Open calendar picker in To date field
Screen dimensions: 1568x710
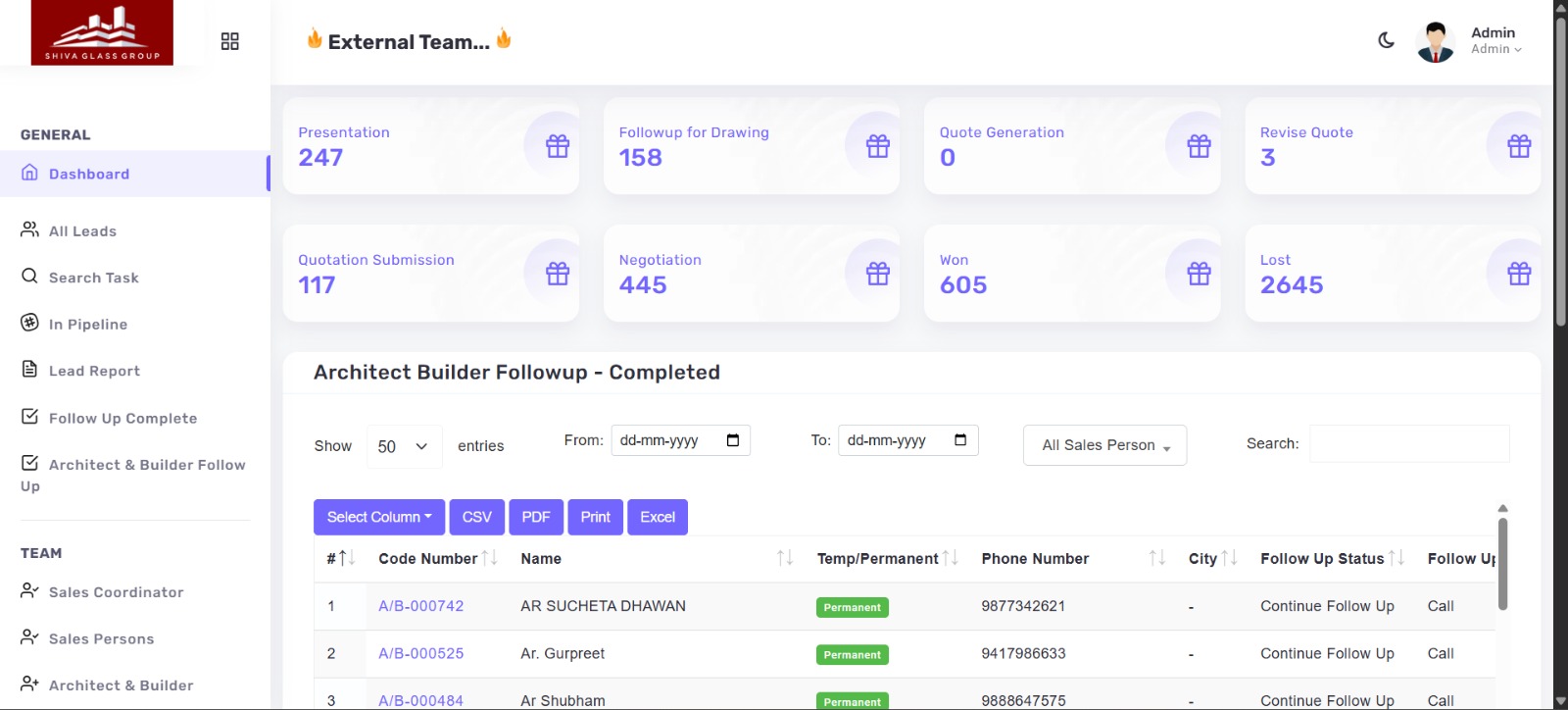tap(960, 440)
